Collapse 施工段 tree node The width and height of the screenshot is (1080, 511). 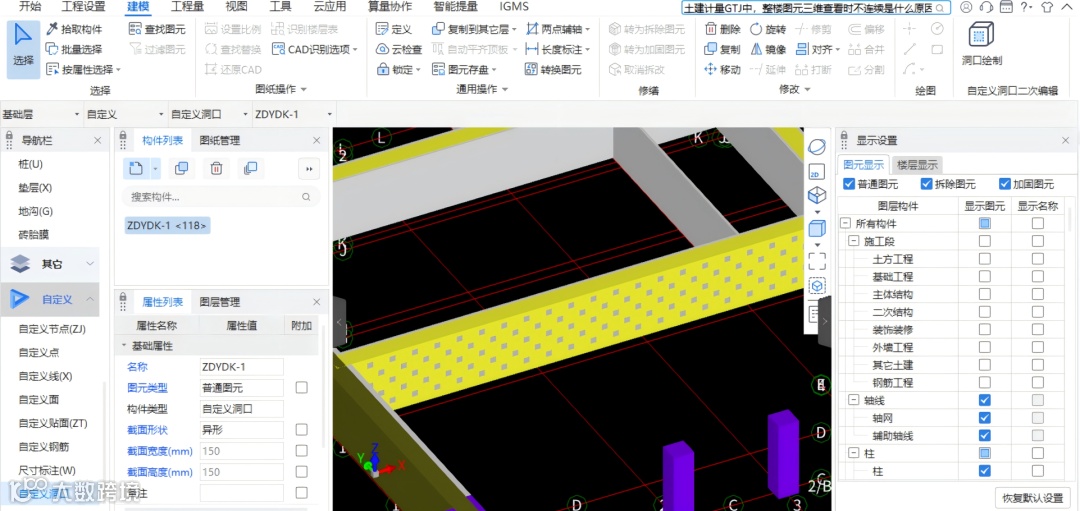click(x=853, y=241)
